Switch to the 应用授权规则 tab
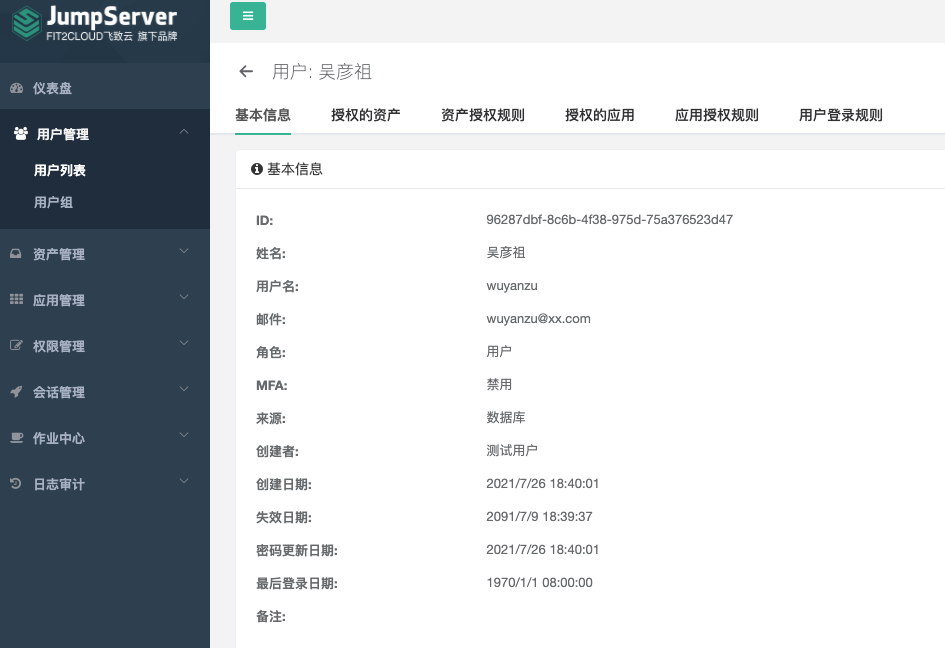This screenshot has width=945, height=648. click(x=717, y=115)
